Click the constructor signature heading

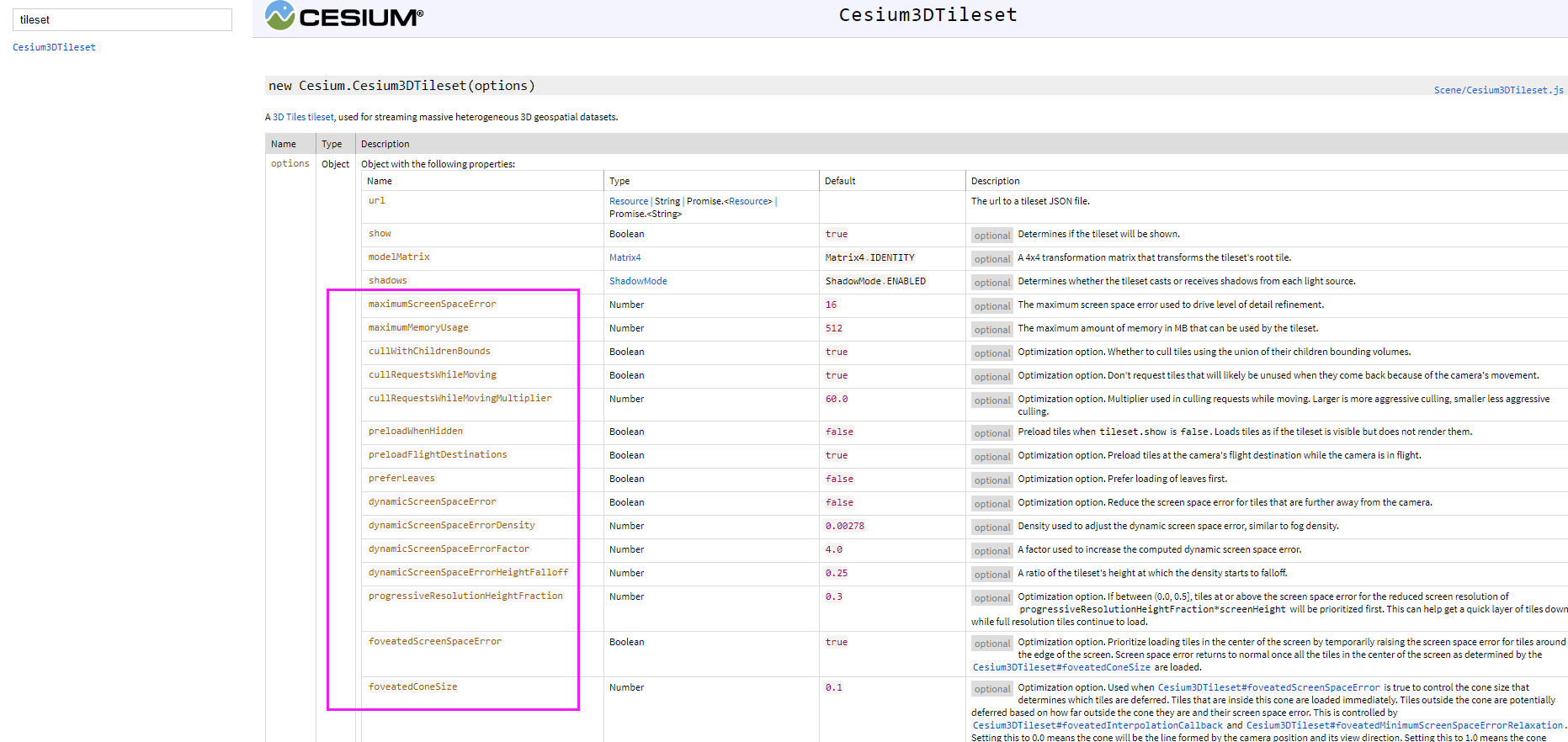tap(401, 85)
